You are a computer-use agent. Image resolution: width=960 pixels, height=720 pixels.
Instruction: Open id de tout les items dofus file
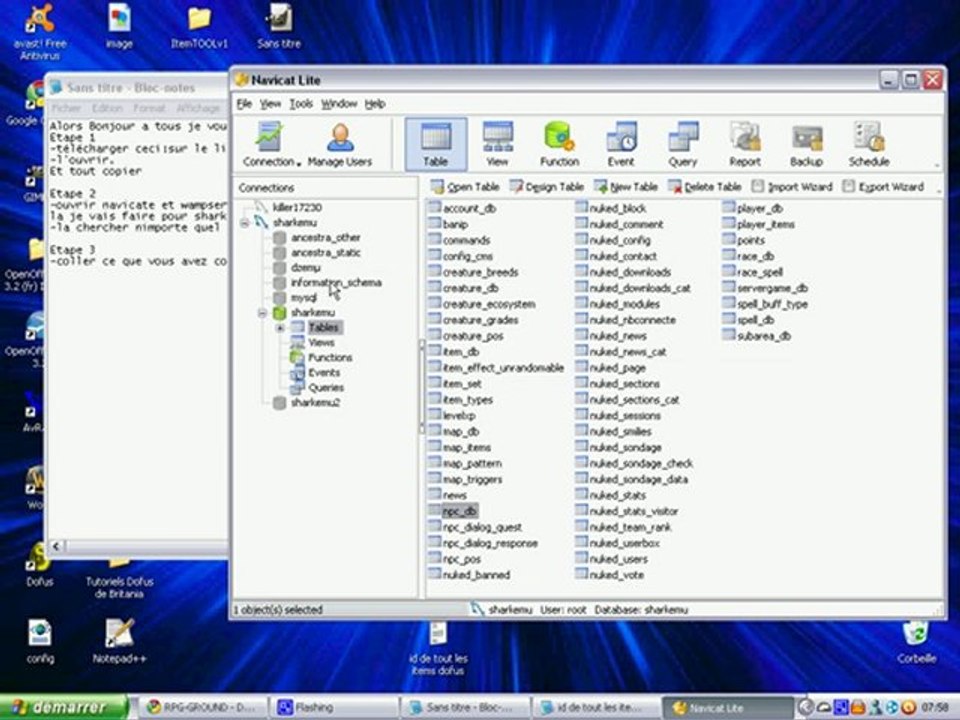[438, 648]
